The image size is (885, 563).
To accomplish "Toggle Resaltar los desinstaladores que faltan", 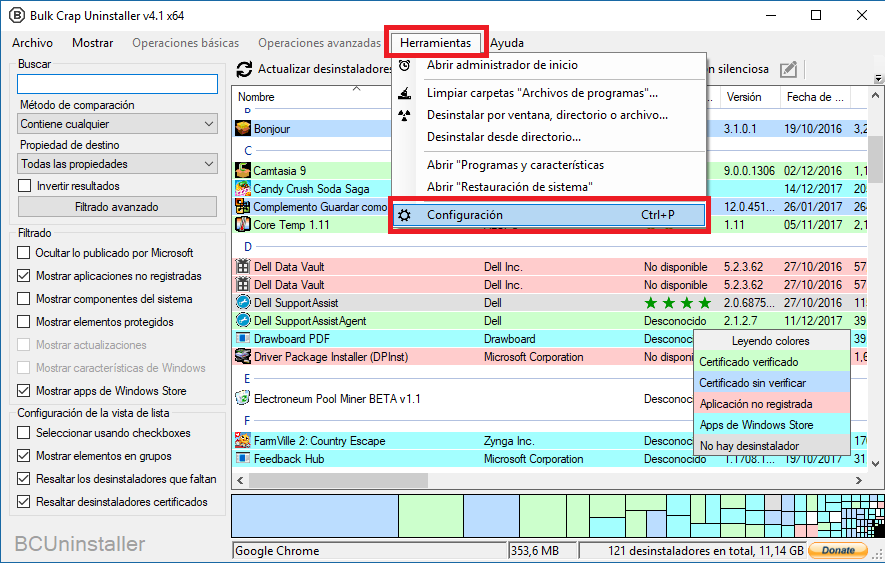I will [24, 478].
